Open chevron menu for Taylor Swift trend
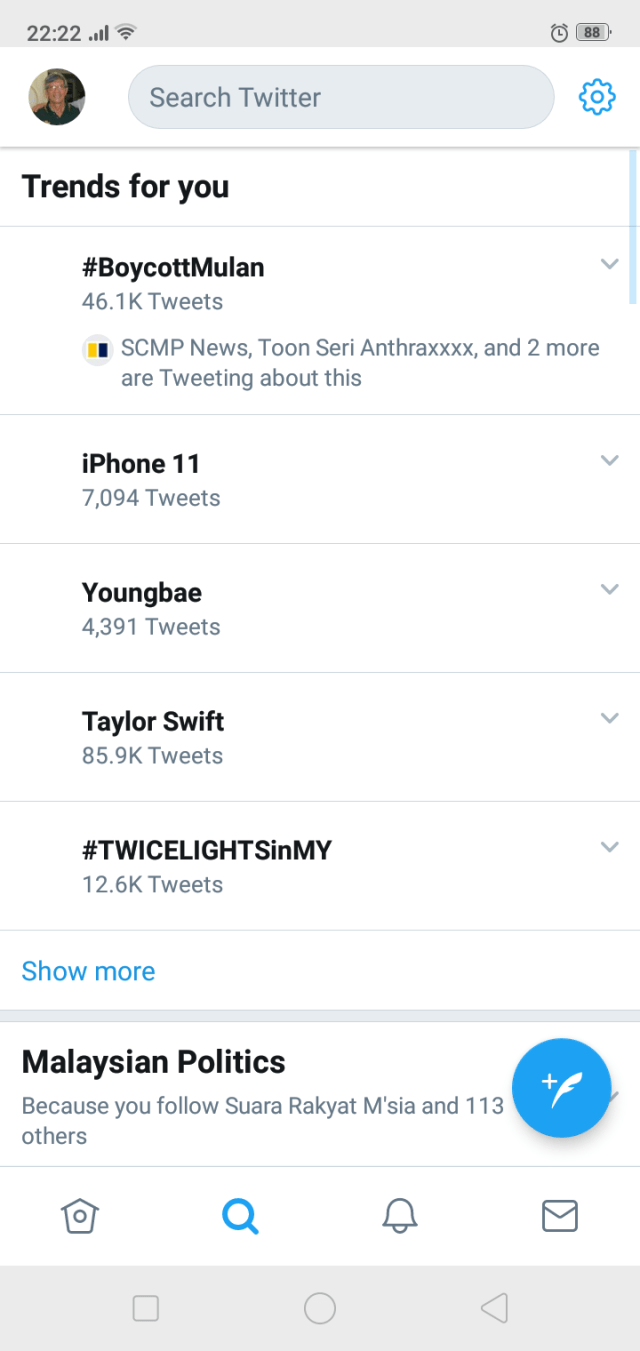This screenshot has width=640, height=1351. [x=610, y=718]
